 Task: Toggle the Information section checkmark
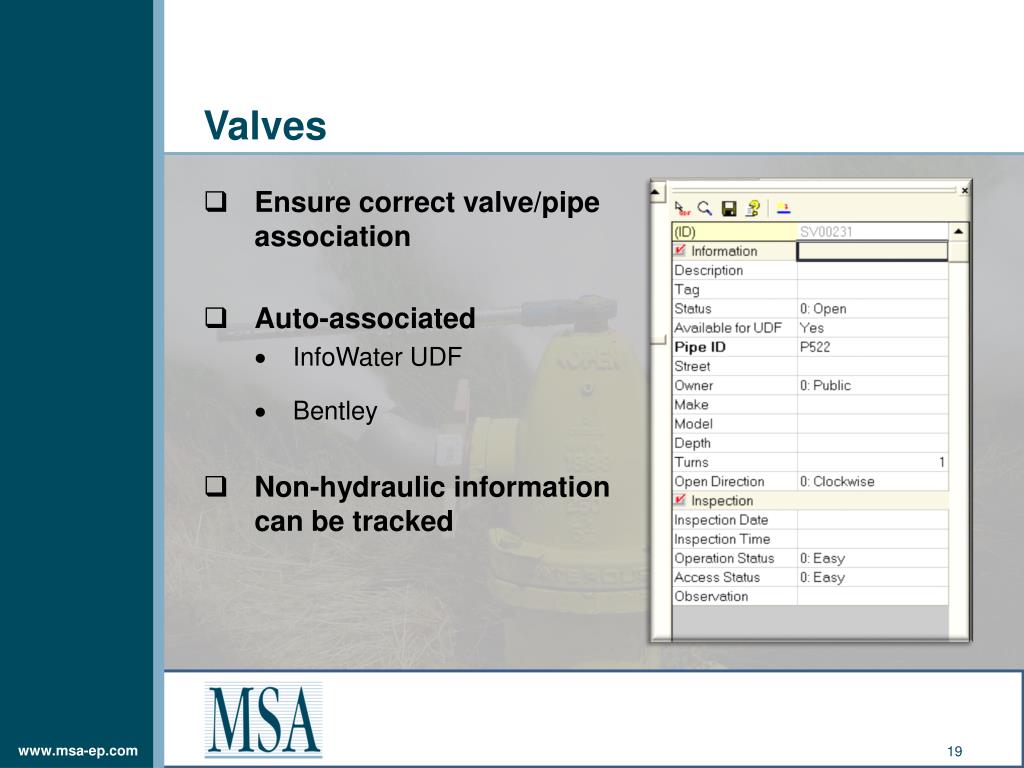(680, 251)
